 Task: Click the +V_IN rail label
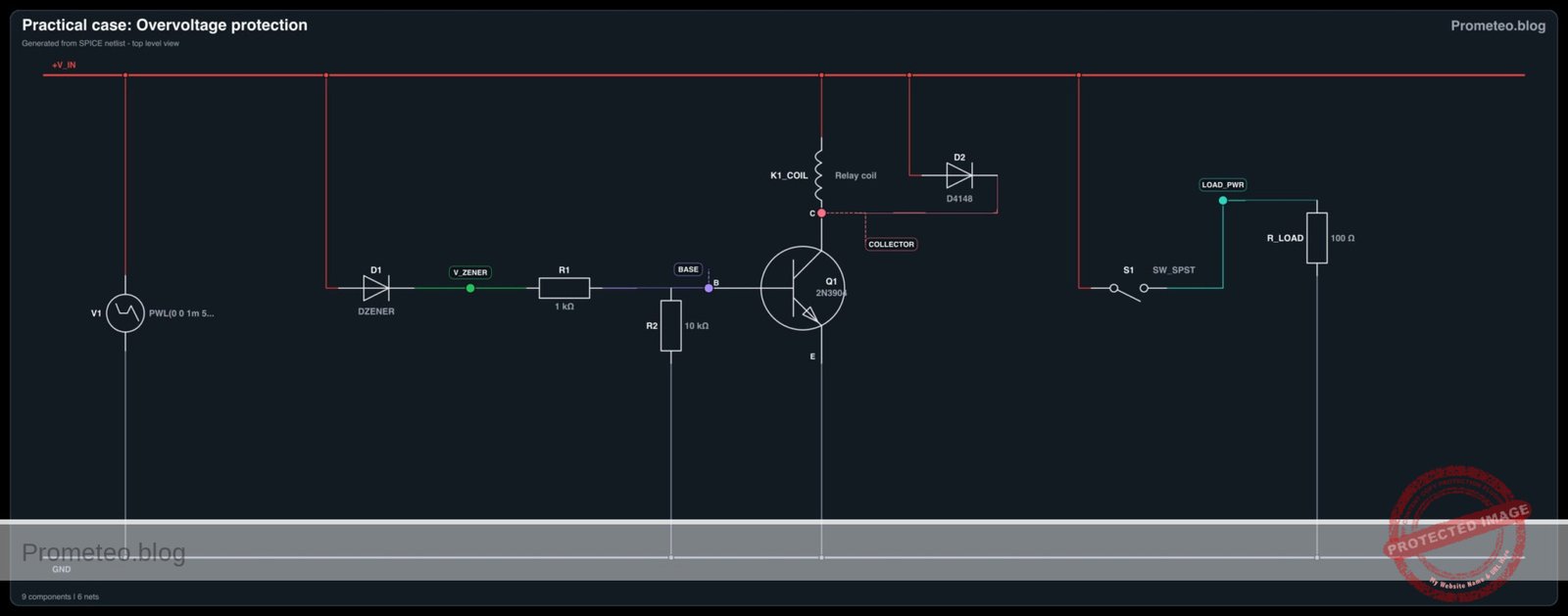pos(64,65)
